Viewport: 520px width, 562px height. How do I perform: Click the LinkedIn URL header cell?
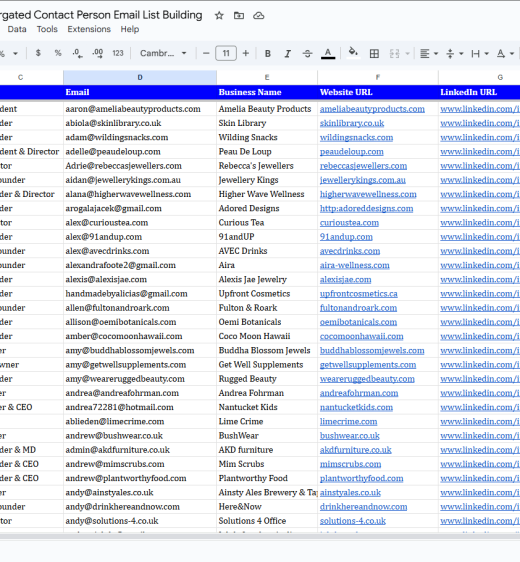(479, 92)
